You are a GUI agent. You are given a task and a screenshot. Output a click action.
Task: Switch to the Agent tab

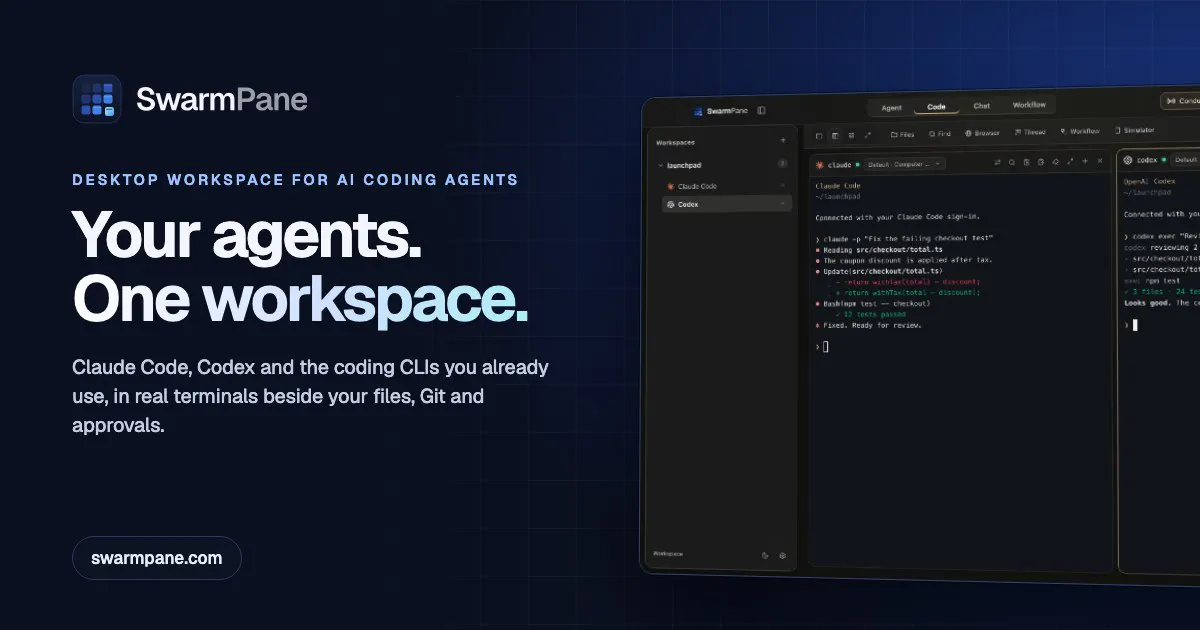tap(892, 107)
